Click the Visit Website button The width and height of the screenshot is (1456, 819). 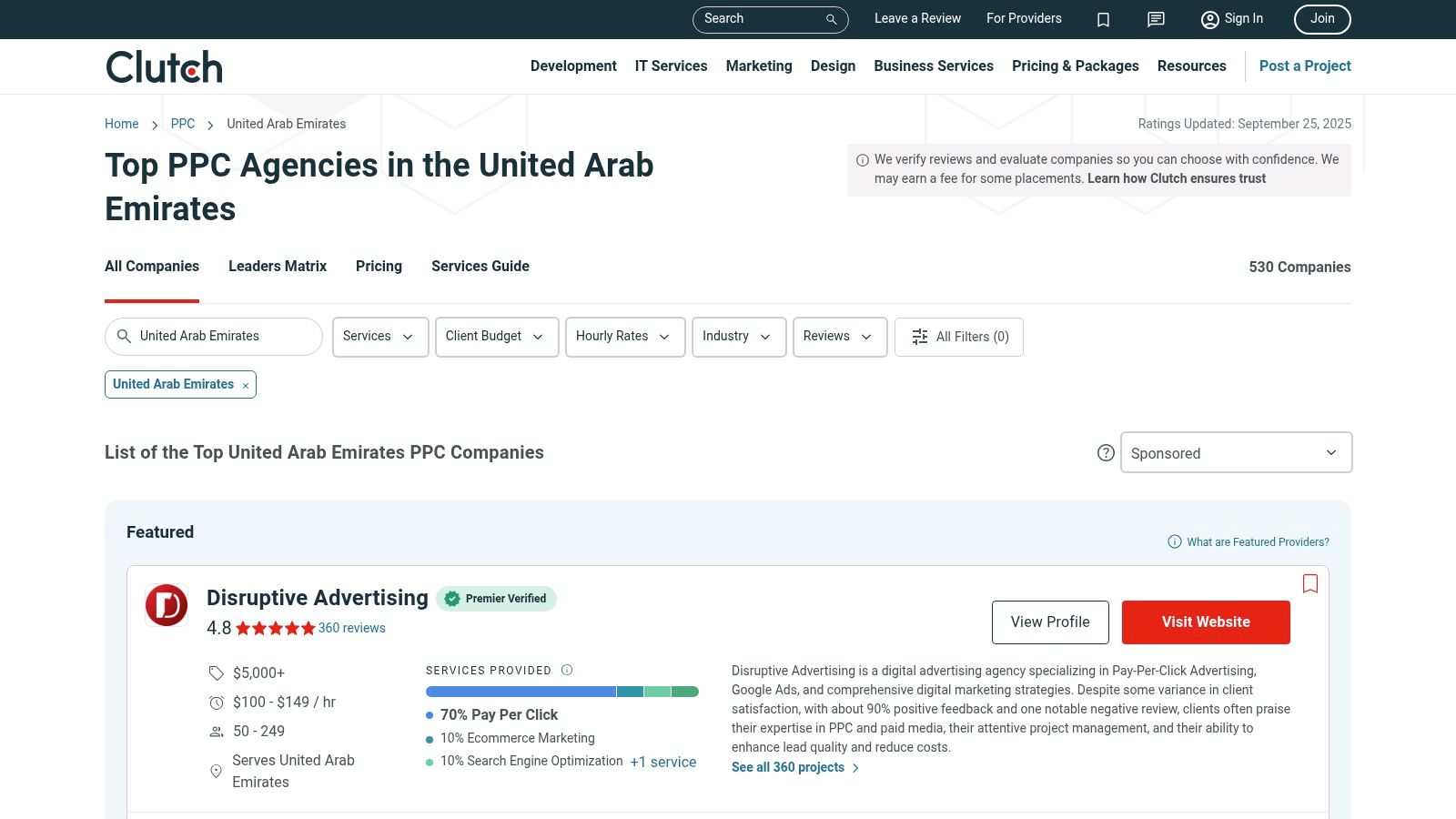(x=1206, y=622)
